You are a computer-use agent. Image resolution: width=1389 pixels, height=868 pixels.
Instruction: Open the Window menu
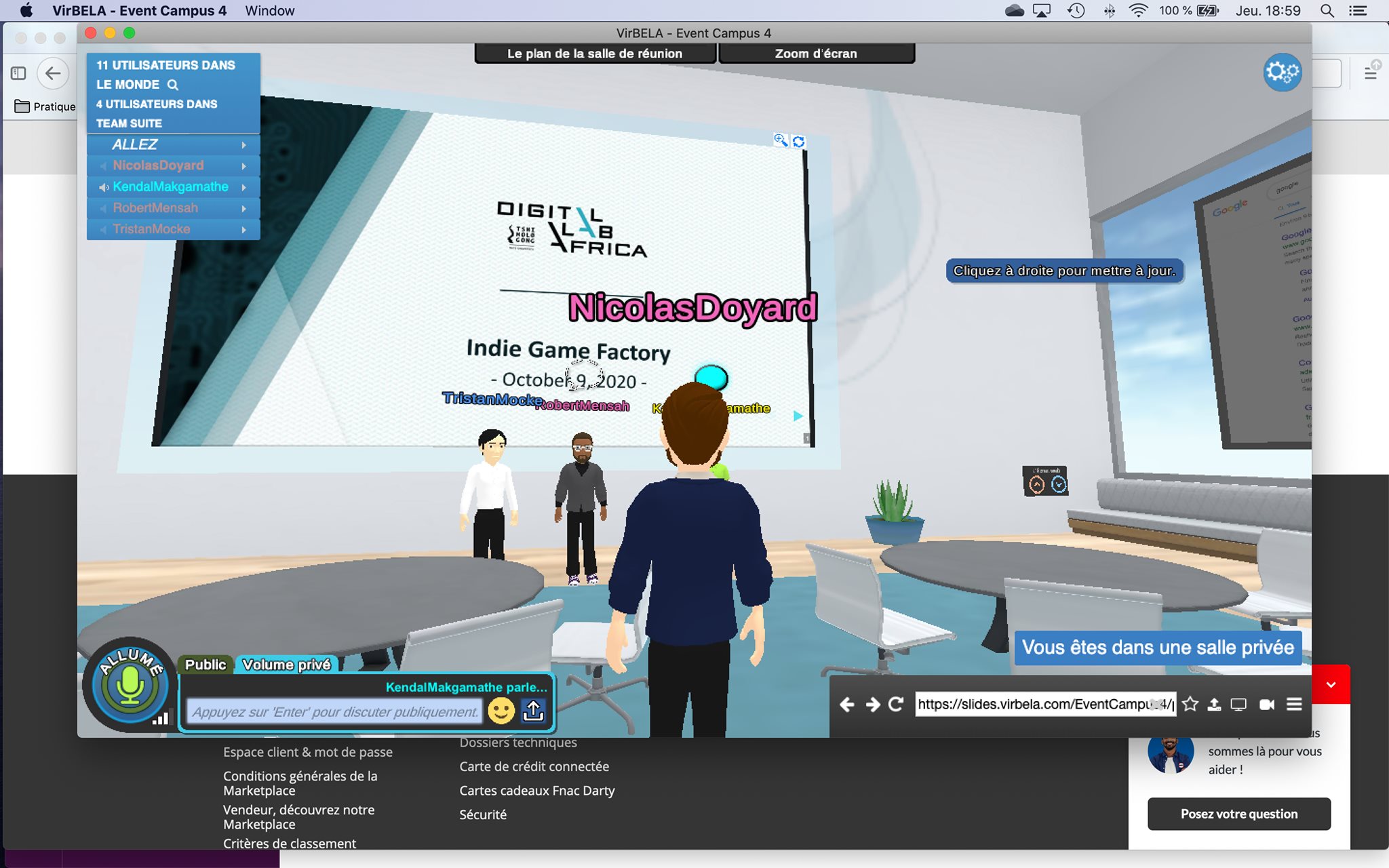pyautogui.click(x=270, y=11)
